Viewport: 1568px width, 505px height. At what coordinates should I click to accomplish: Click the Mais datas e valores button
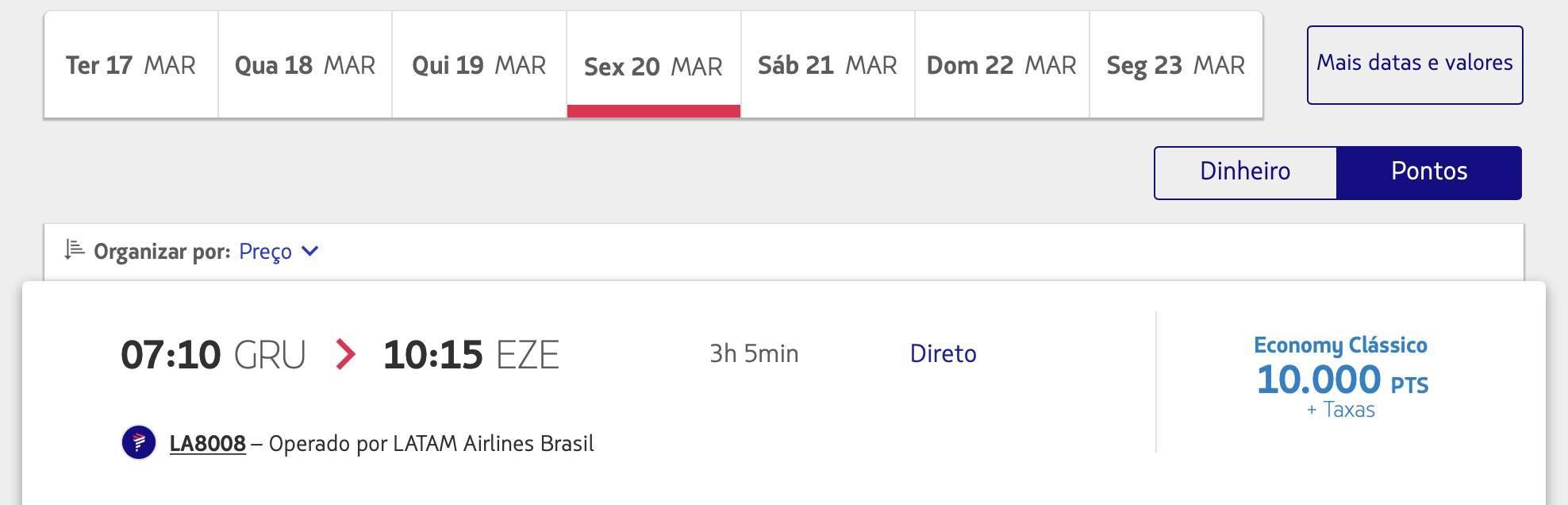pos(1415,65)
